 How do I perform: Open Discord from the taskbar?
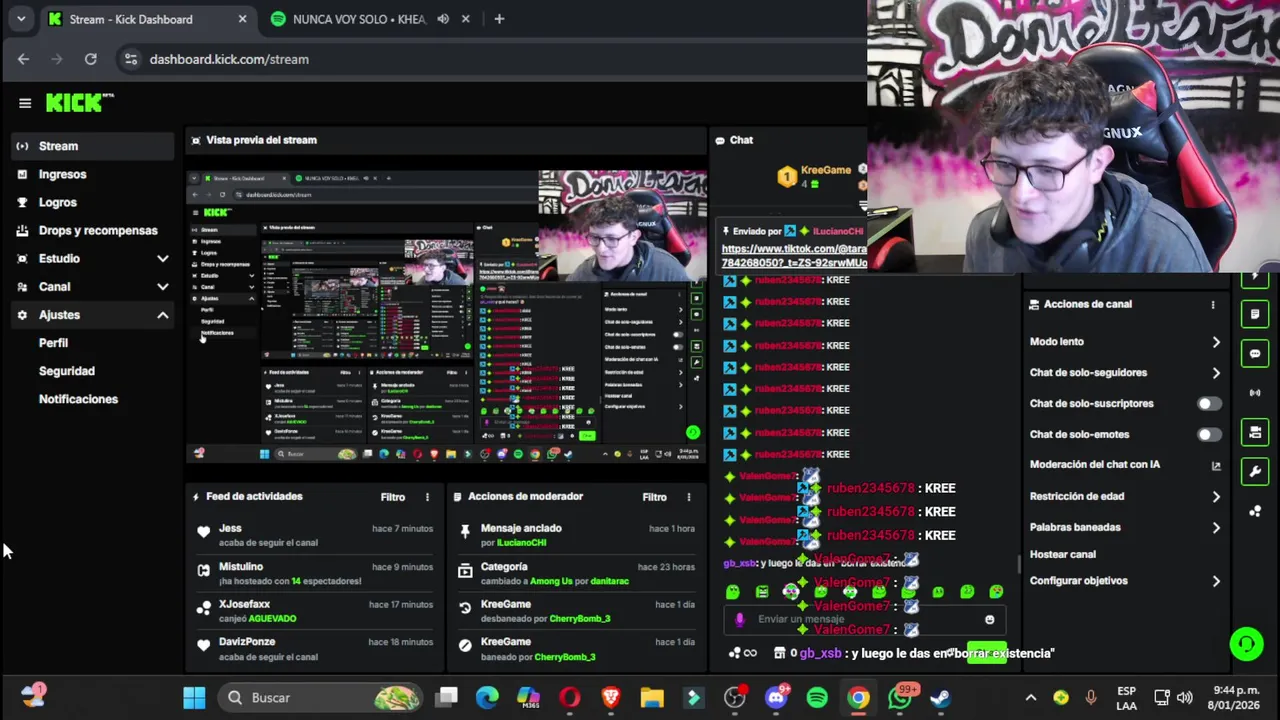click(776, 697)
